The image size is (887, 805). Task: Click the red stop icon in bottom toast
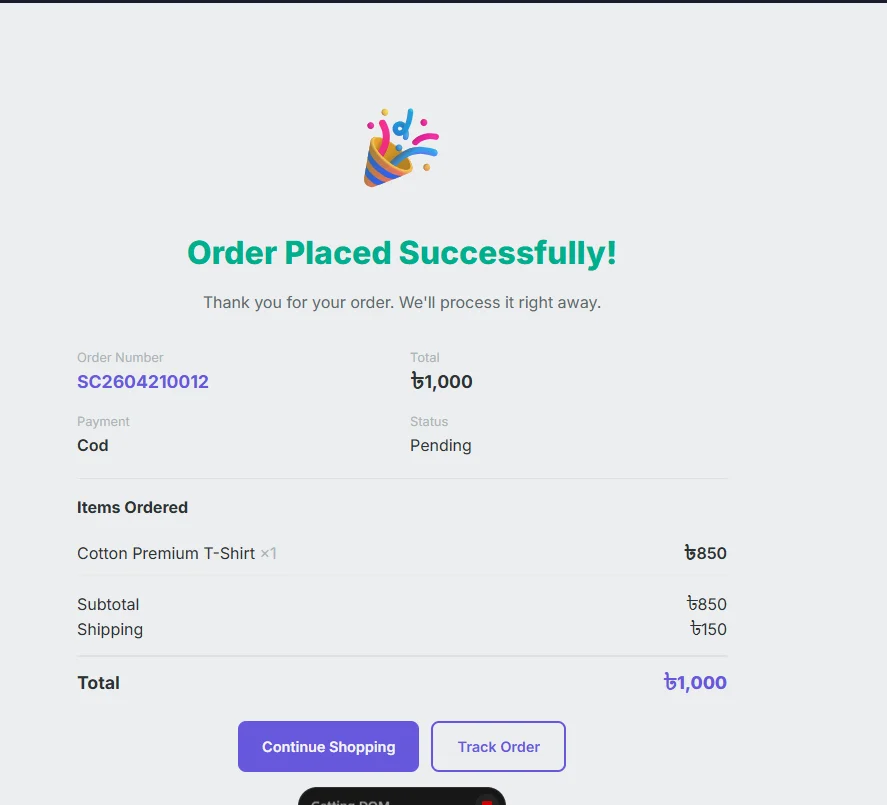(486, 802)
